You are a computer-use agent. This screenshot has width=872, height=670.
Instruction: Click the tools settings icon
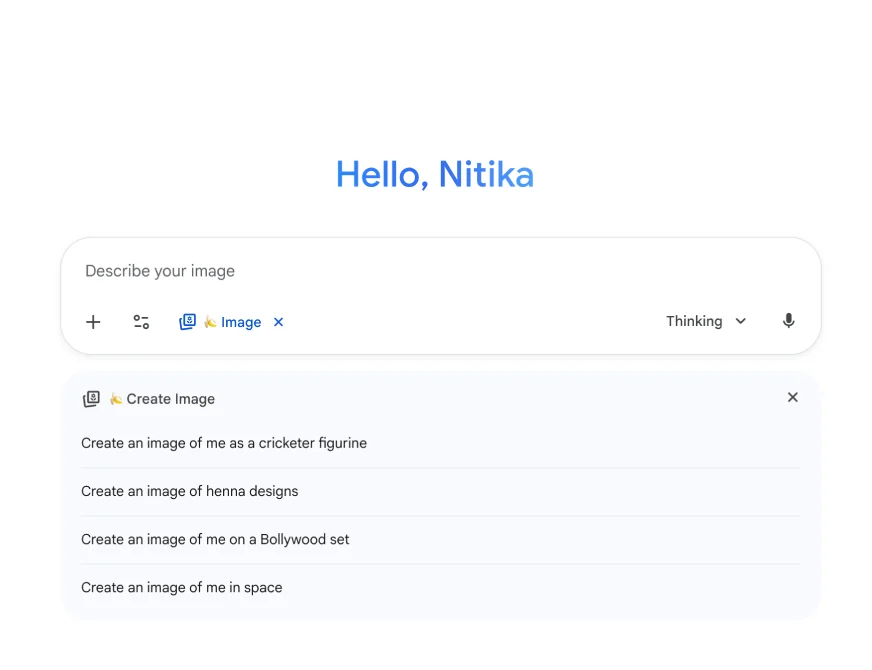141,322
